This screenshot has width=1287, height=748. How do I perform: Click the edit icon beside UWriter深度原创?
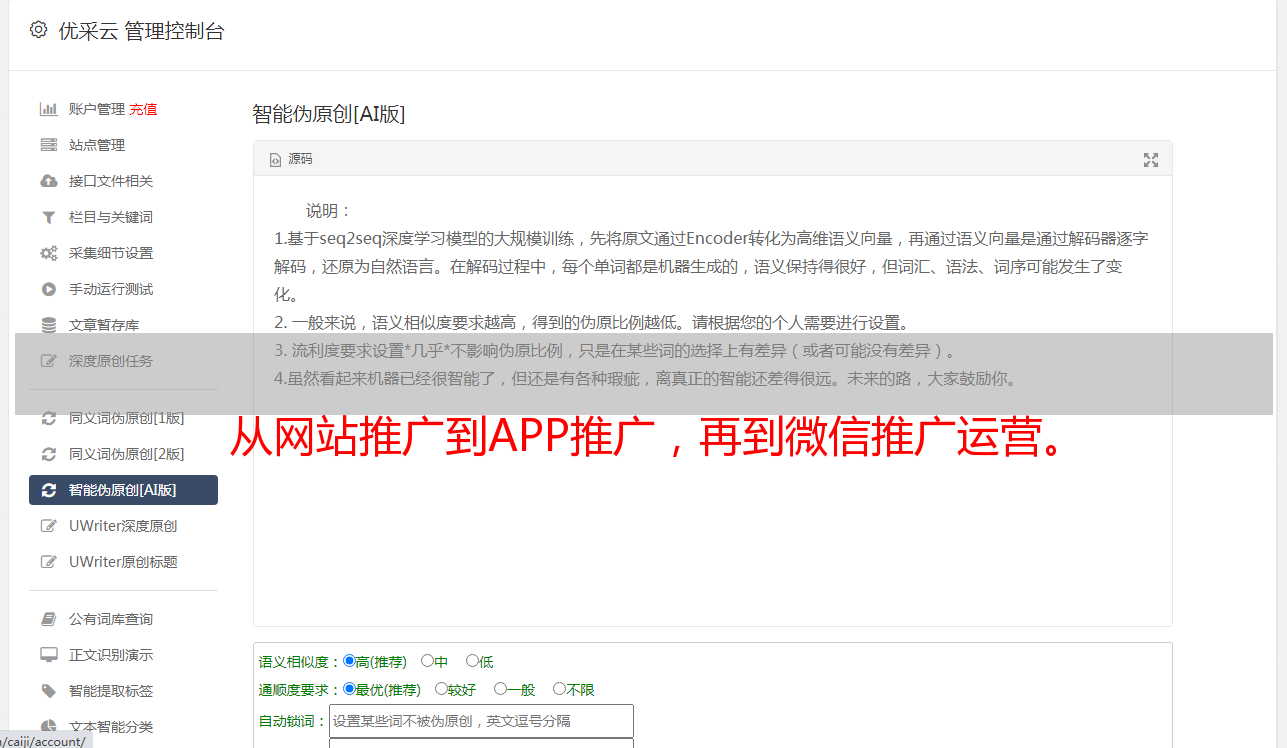point(48,526)
